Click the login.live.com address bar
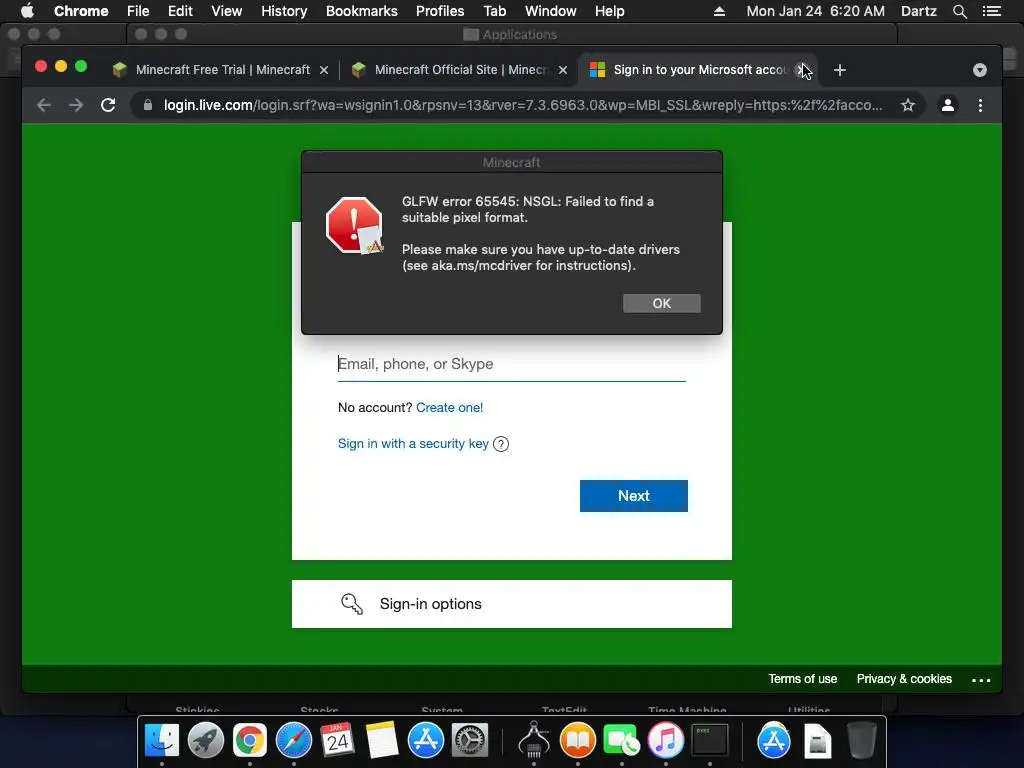The width and height of the screenshot is (1024, 768). click(x=522, y=105)
